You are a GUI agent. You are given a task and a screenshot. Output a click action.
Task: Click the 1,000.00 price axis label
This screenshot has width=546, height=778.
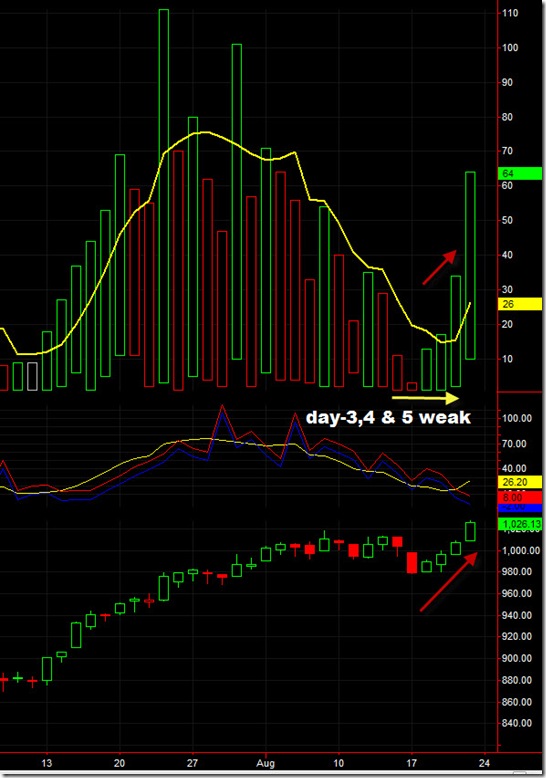pyautogui.click(x=521, y=550)
